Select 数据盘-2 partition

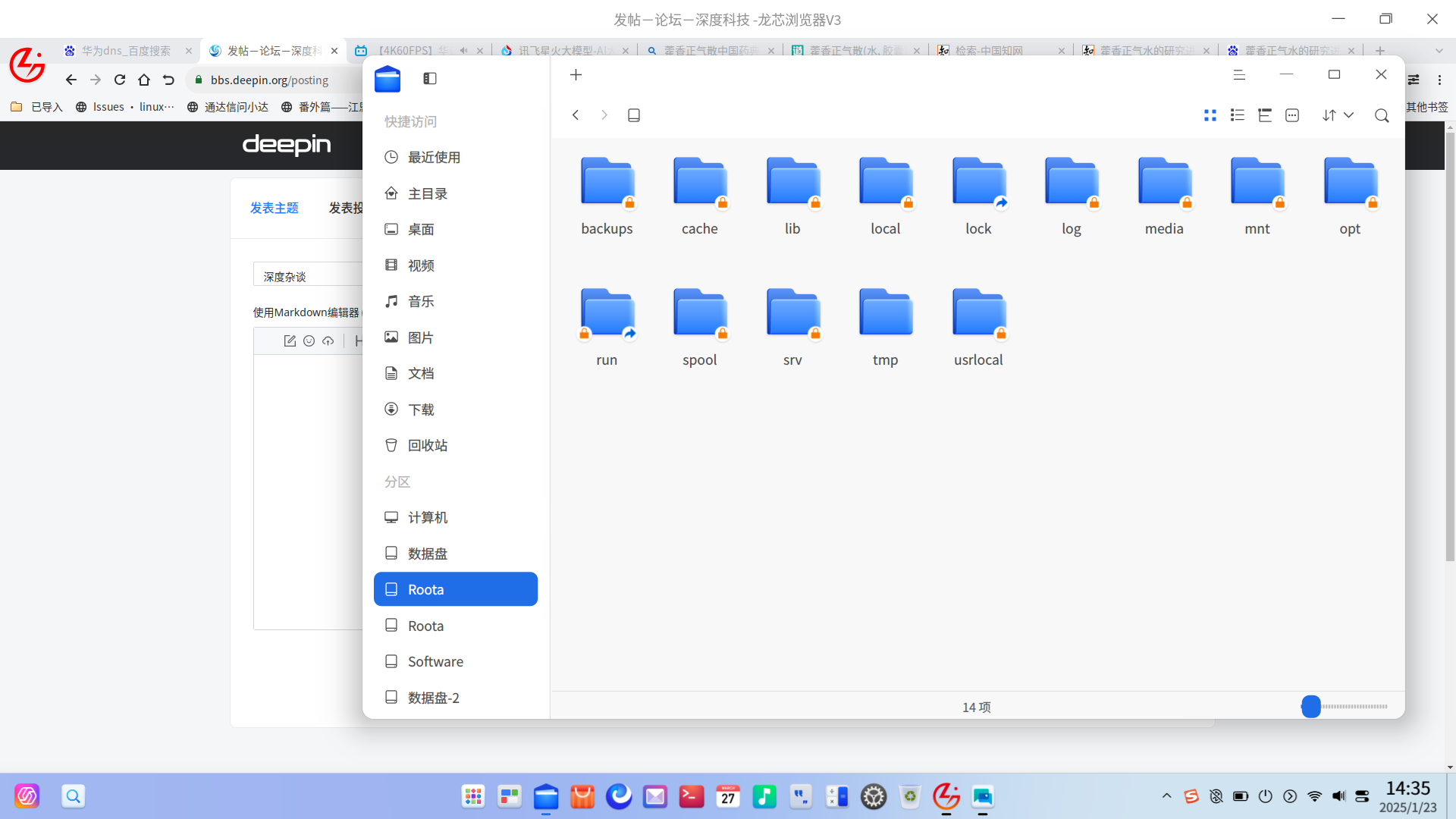click(456, 698)
